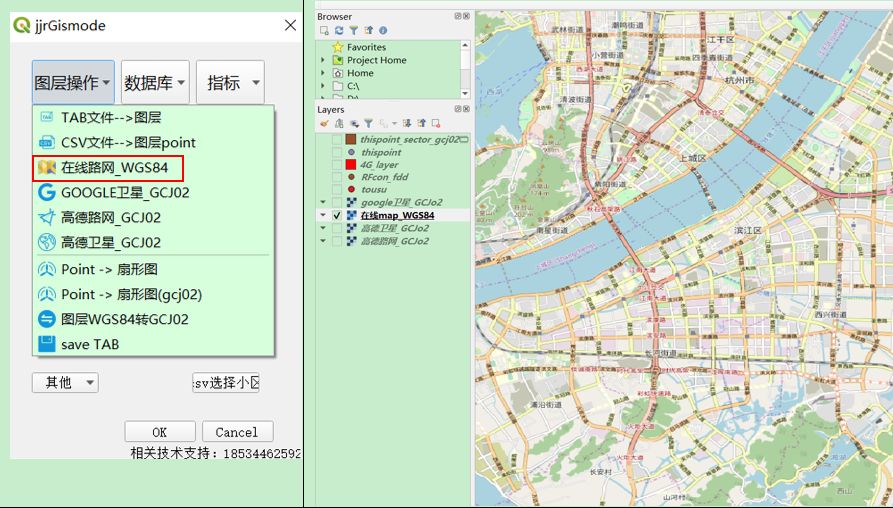Choose Point -> 扇形图 entry
The width and height of the screenshot is (893, 508).
153,269
